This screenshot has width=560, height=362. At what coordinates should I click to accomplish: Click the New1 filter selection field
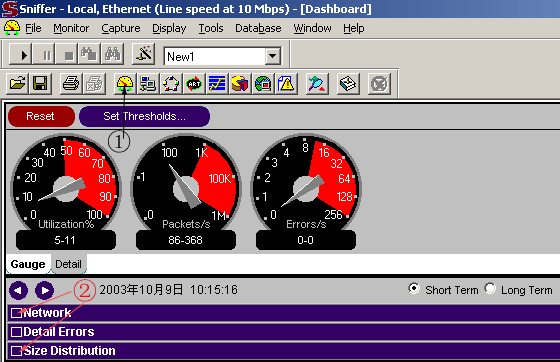pos(215,56)
